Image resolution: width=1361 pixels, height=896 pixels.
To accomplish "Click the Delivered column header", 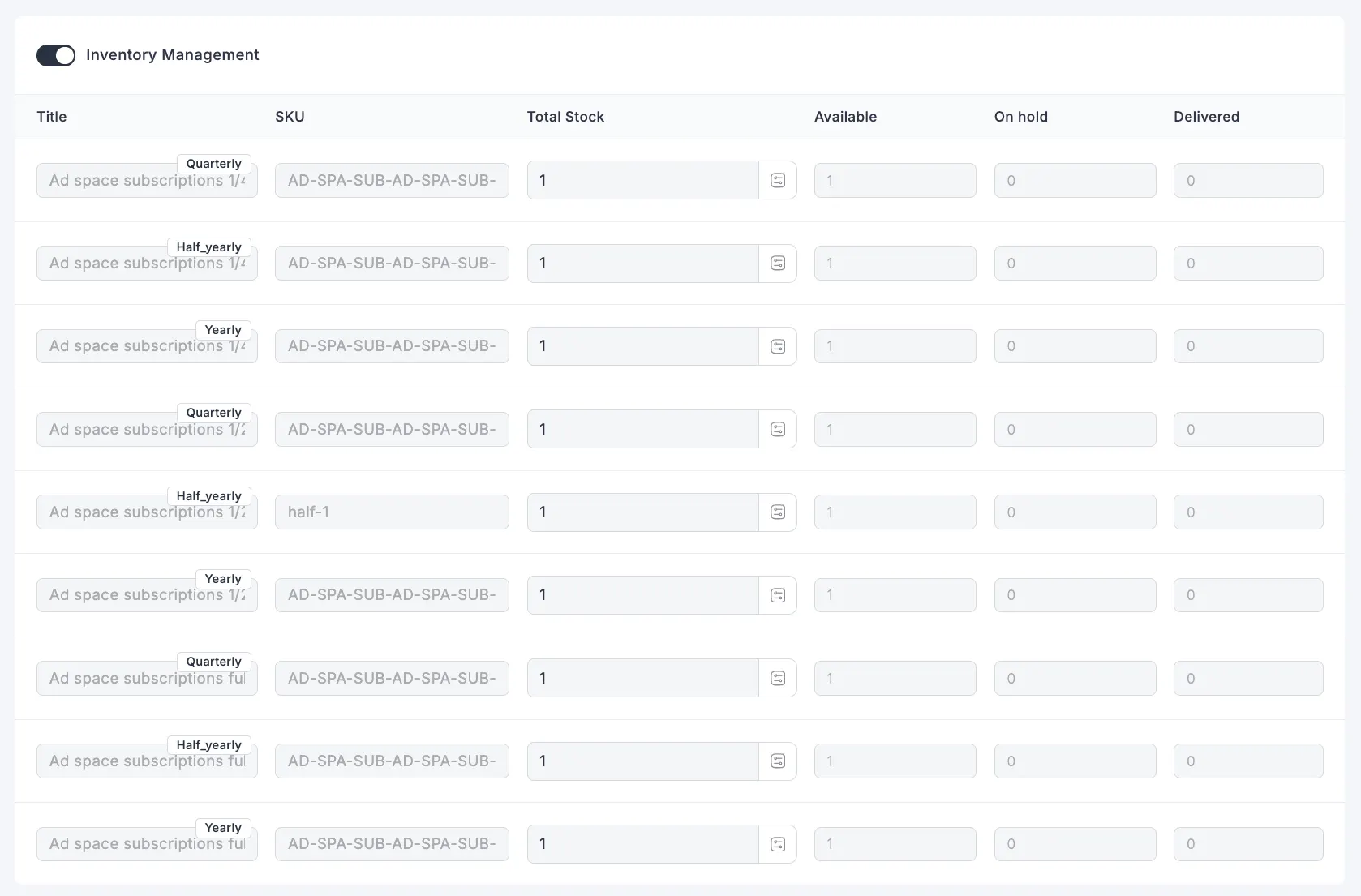I will 1206,117.
